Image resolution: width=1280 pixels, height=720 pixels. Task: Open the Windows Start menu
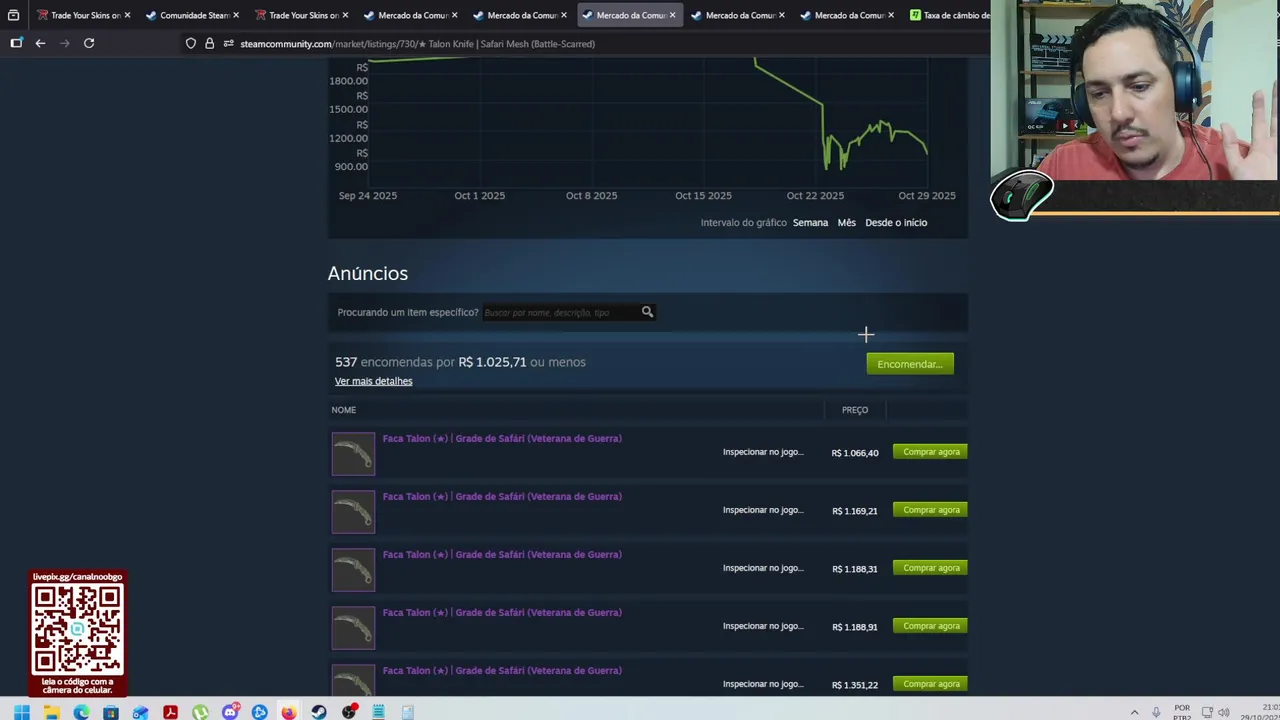coord(21,712)
